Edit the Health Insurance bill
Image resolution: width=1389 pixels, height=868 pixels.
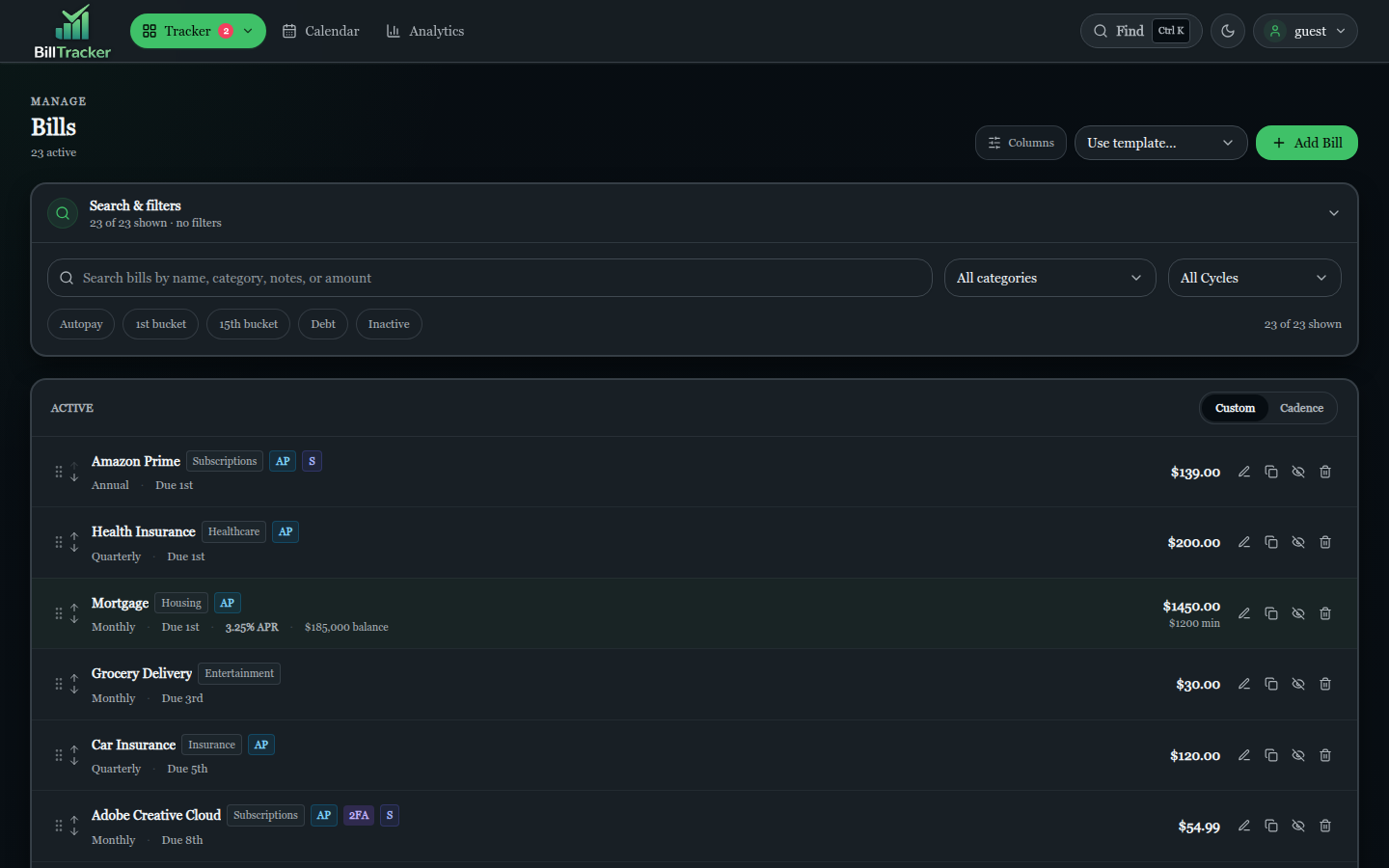coord(1244,542)
